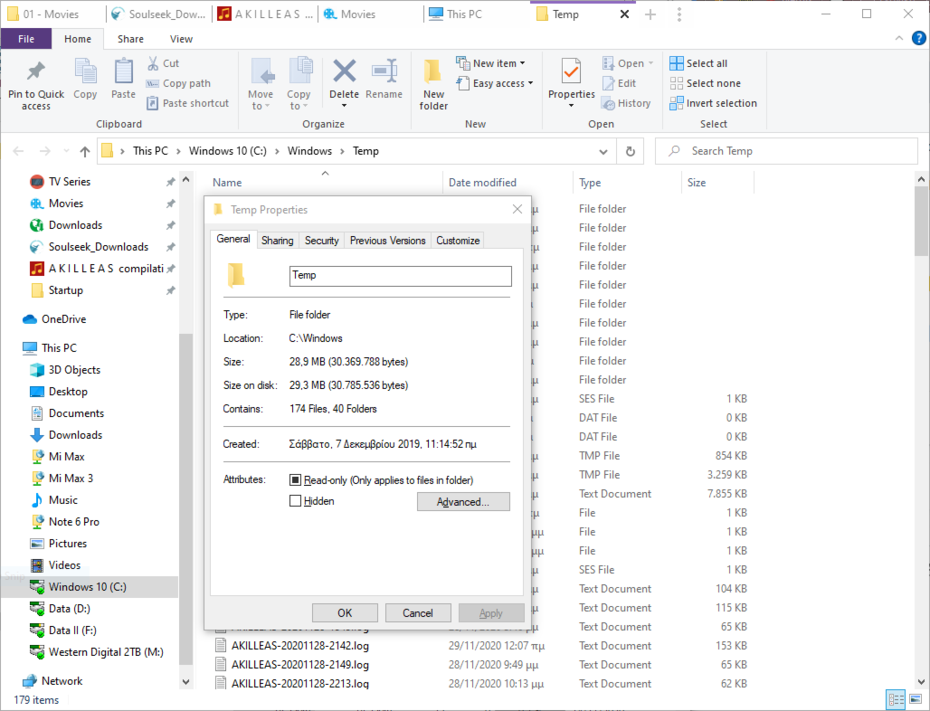Rename the selected item

(384, 79)
